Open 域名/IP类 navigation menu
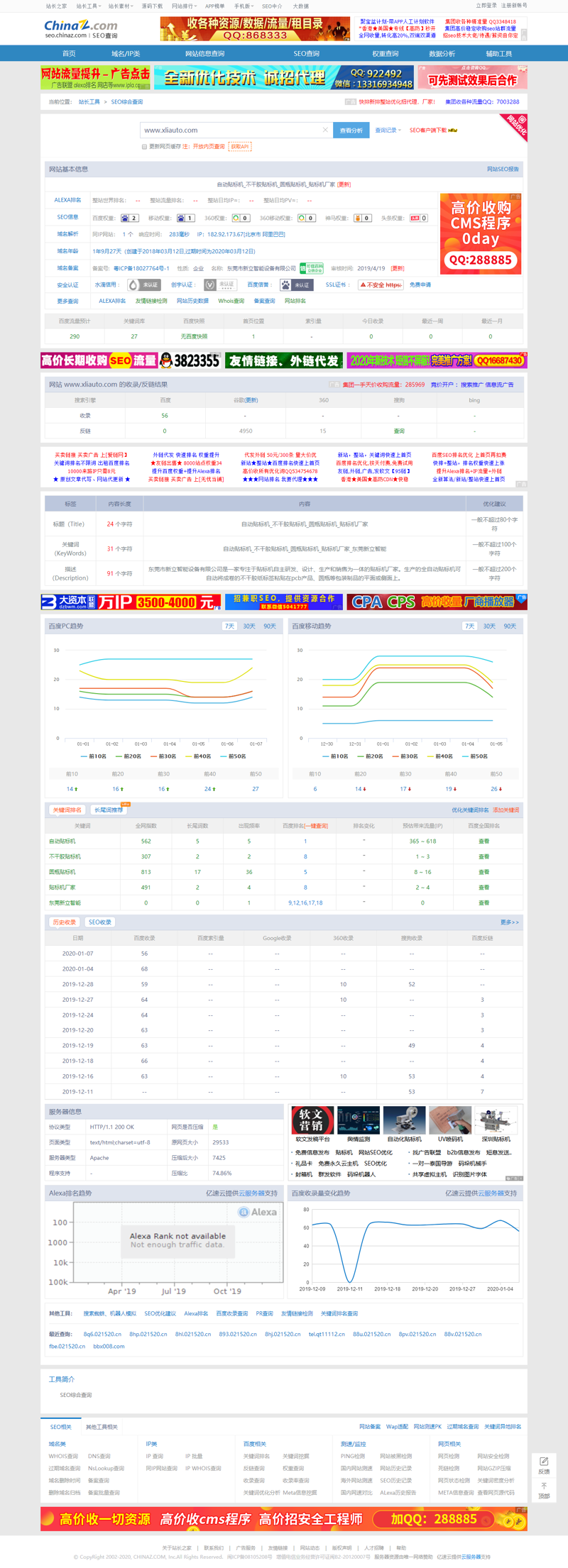The height and width of the screenshot is (1568, 568). coord(126,54)
